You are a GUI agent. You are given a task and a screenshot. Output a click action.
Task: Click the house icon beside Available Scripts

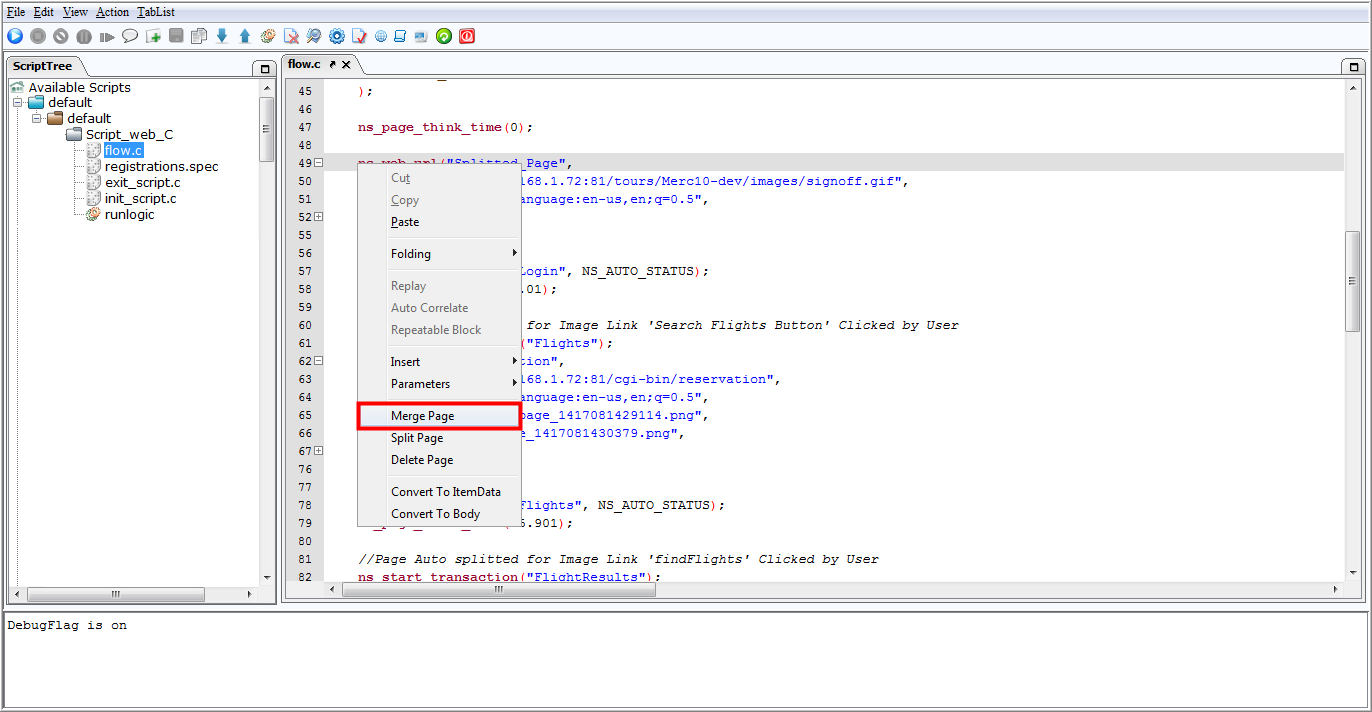coord(17,87)
